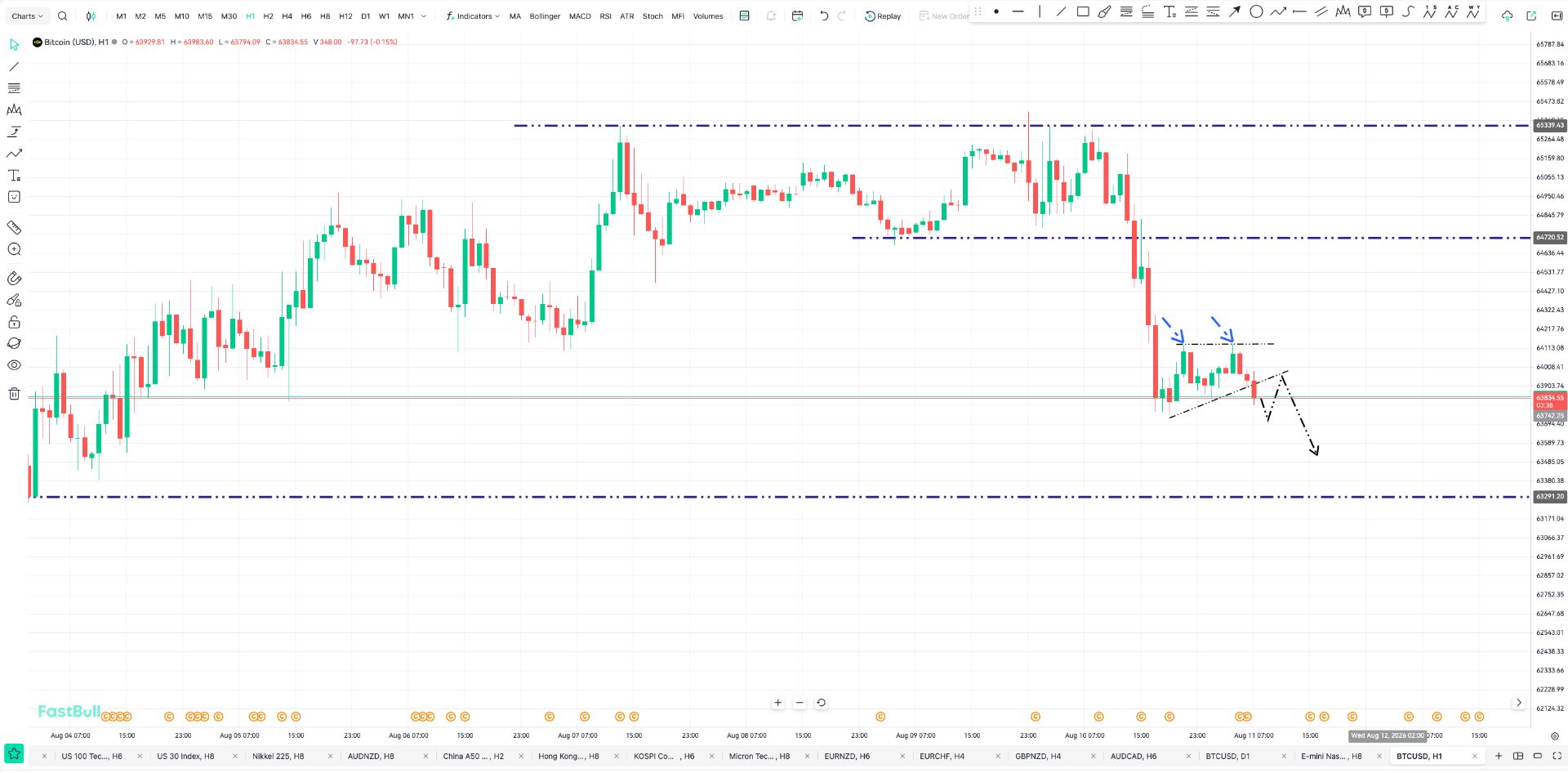Open the calendar date range picker
The width and height of the screenshot is (1568, 773).
coord(798,16)
